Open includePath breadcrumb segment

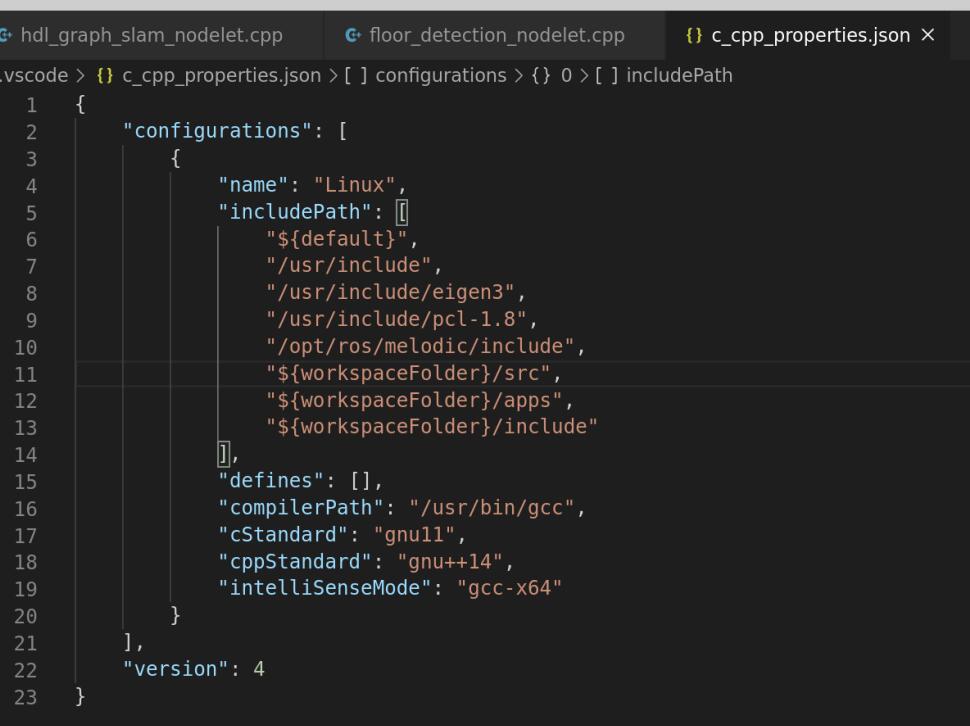tap(679, 75)
